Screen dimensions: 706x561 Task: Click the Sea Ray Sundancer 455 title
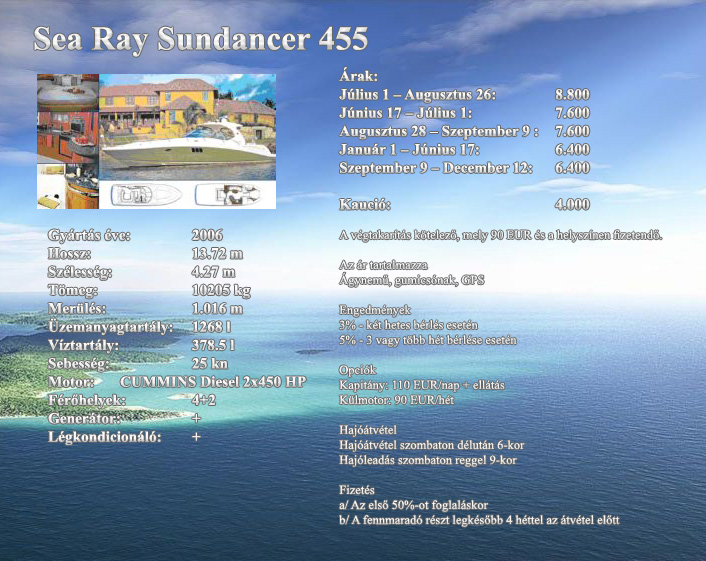click(x=200, y=39)
